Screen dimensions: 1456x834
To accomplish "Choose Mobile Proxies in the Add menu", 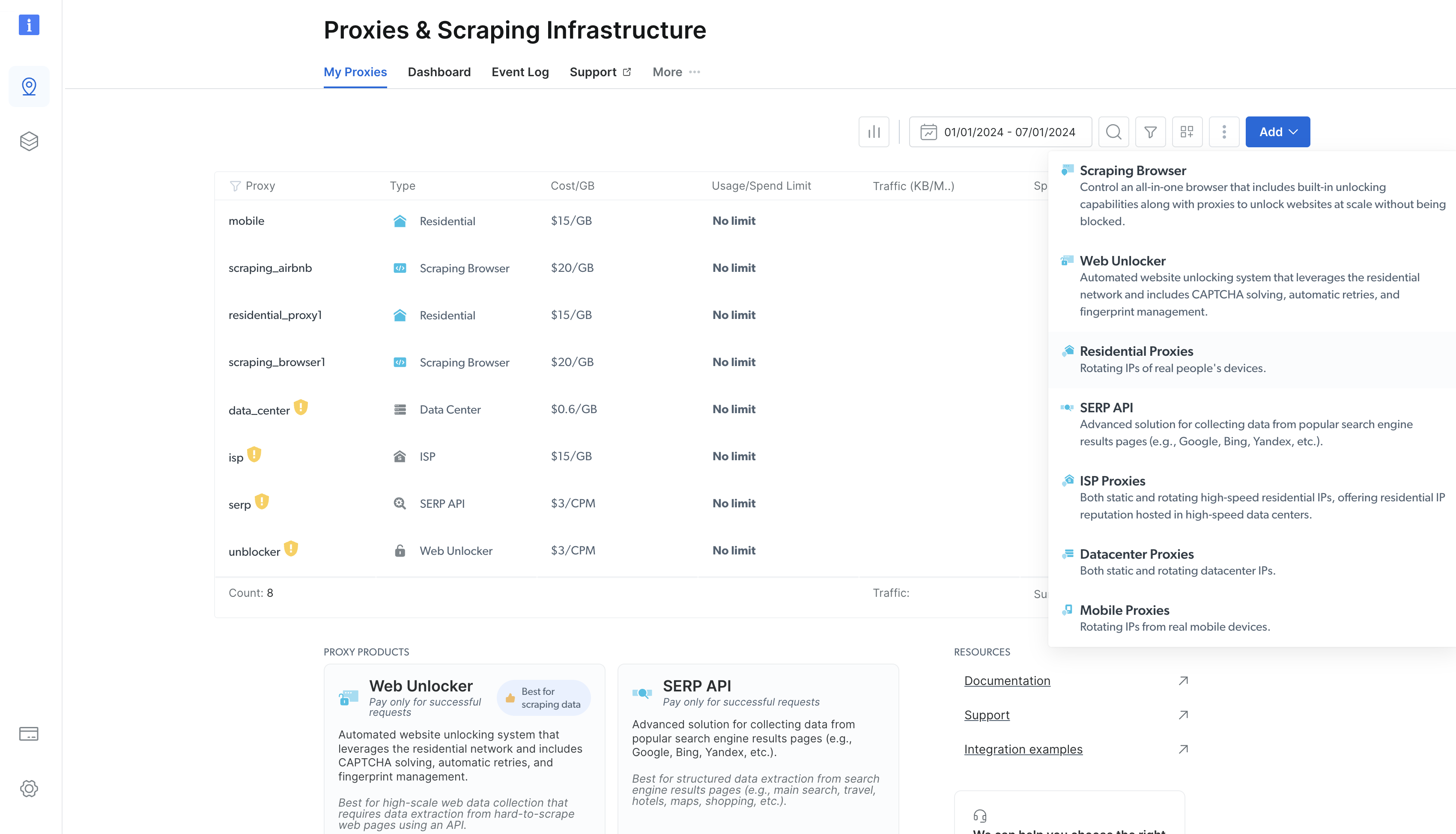I will 1124,610.
